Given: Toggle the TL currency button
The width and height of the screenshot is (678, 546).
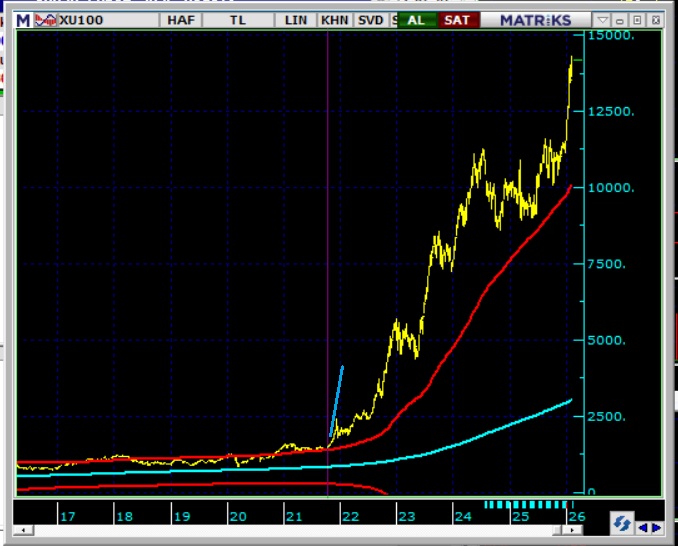Looking at the screenshot, I should point(238,20).
